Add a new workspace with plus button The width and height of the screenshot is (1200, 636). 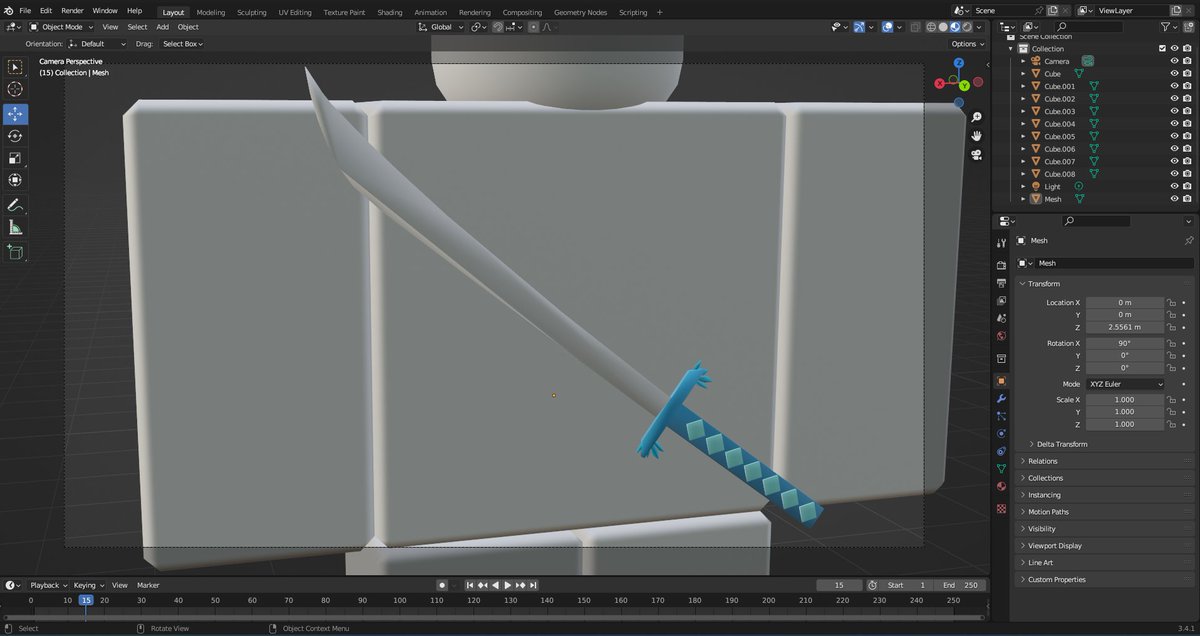659,12
